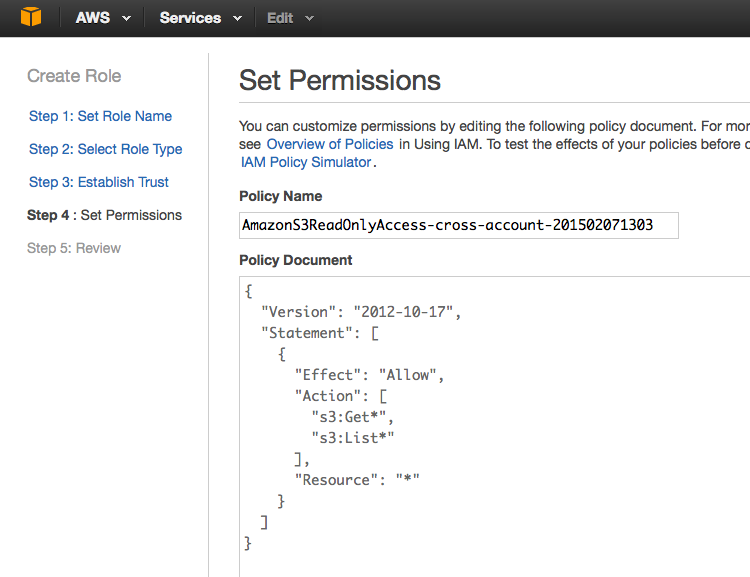Expand the Services dropdown

point(200,18)
